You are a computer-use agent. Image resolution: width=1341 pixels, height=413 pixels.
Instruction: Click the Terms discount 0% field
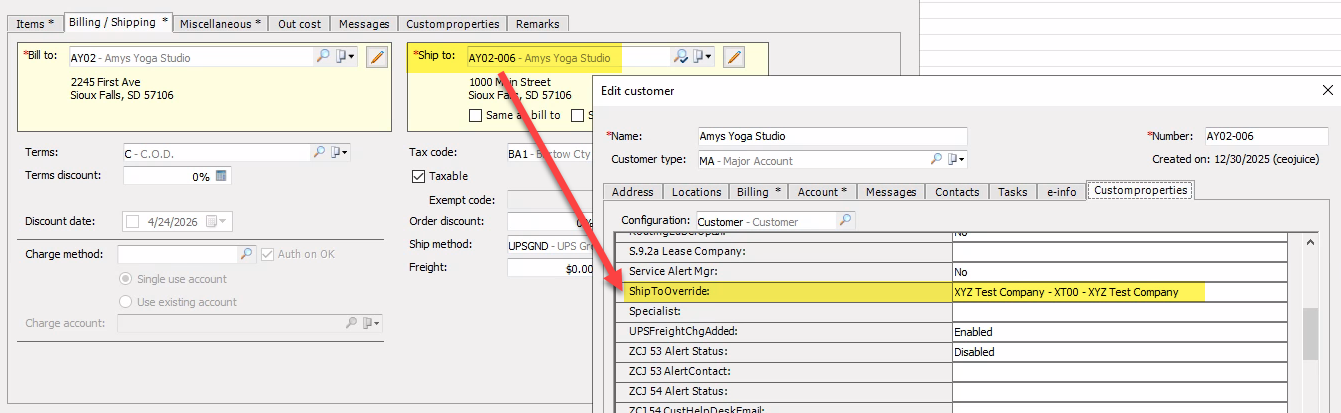167,176
